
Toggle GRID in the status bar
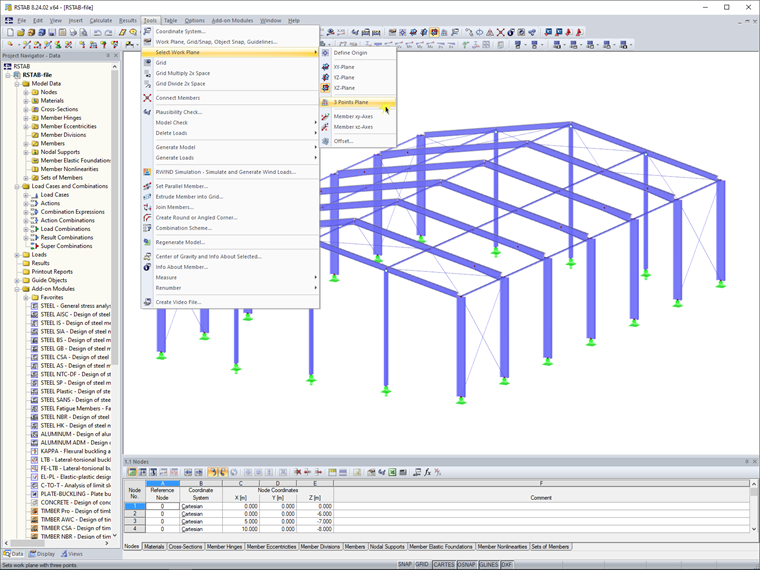coord(422,565)
